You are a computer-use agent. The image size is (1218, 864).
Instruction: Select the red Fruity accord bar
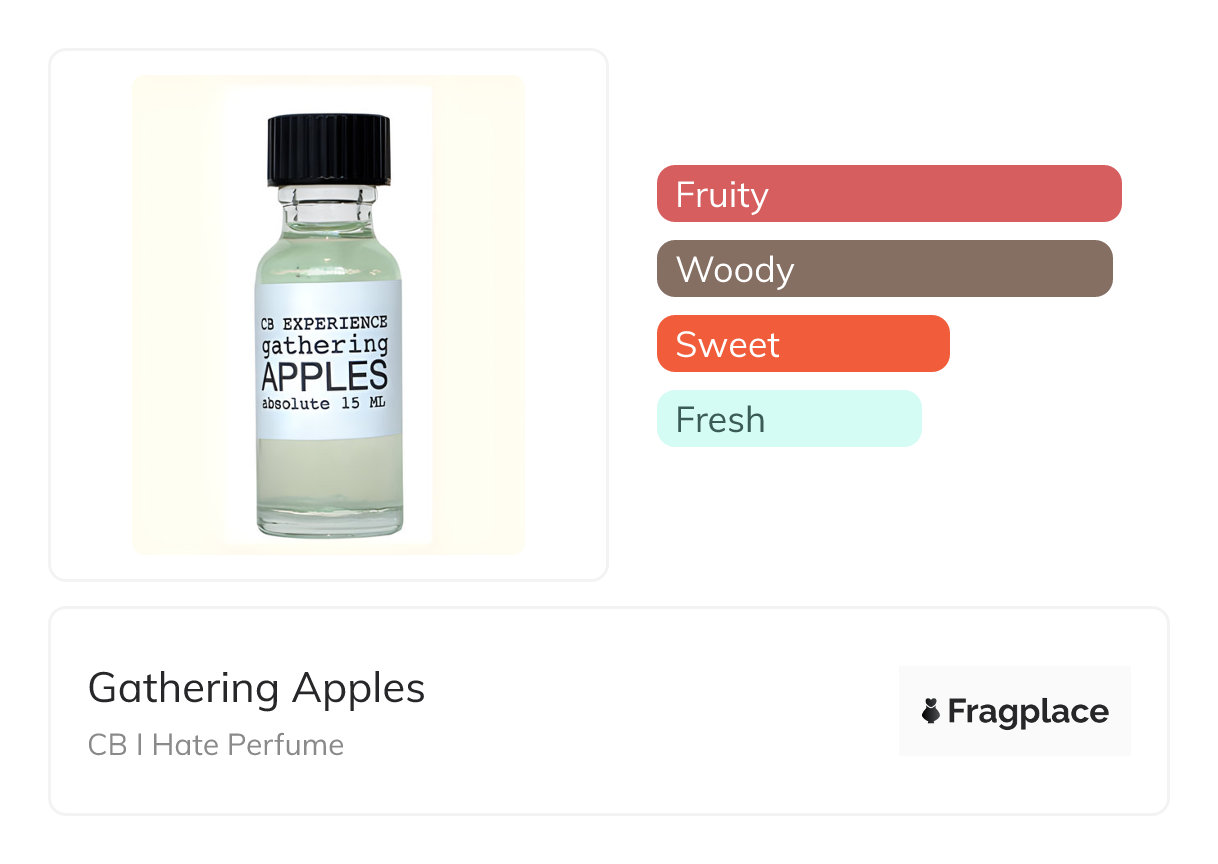coord(889,194)
